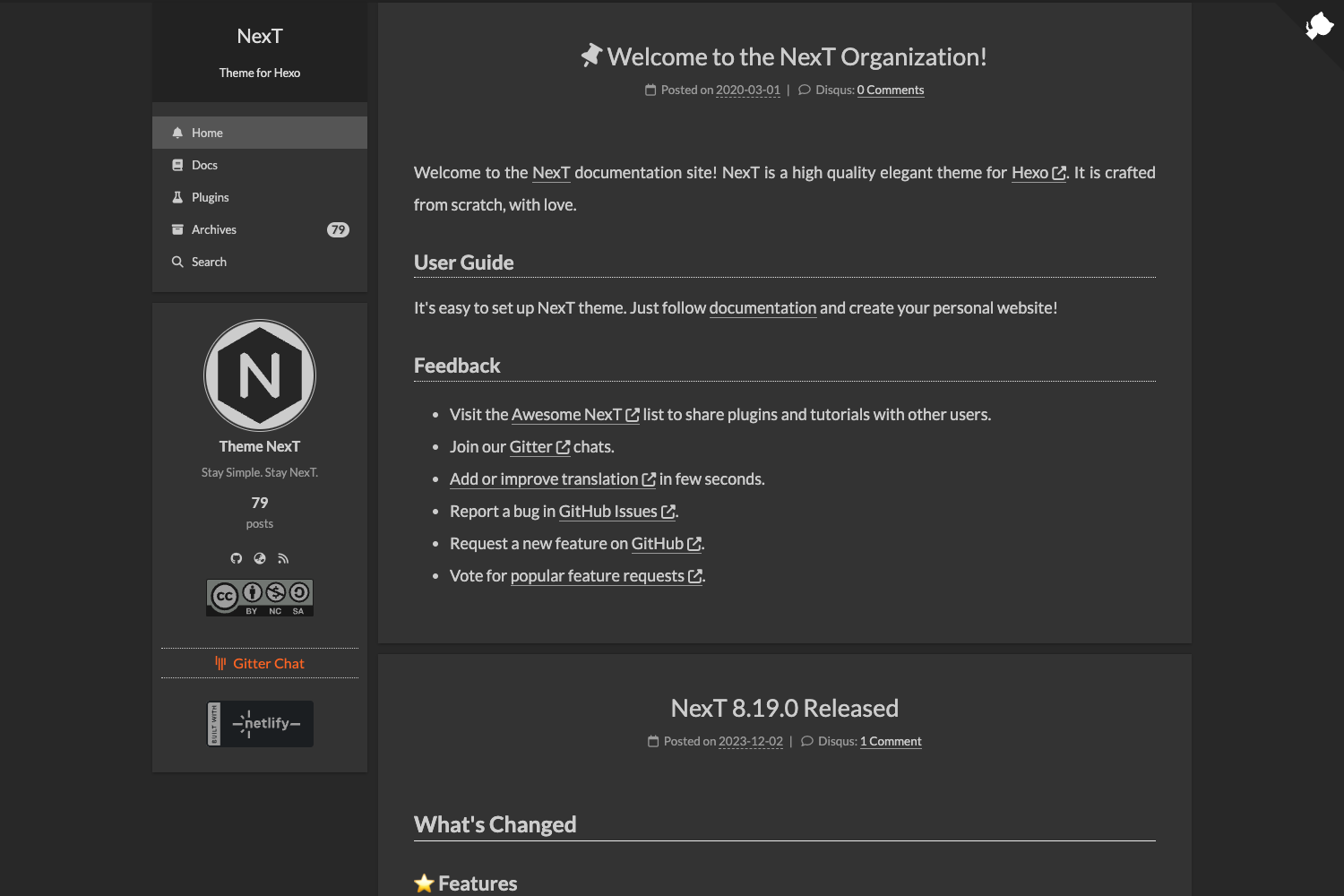Screen dimensions: 1344x896
Task: Click the Awesome NexT link
Action: point(567,414)
